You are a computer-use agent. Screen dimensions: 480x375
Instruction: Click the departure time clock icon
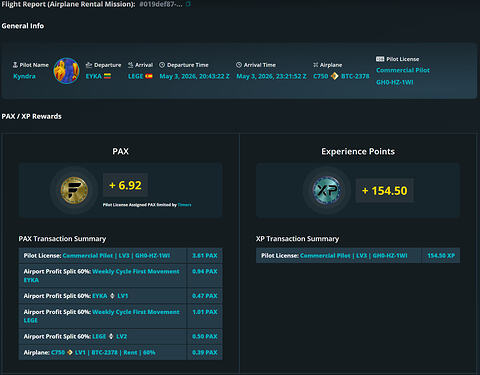(x=162, y=65)
